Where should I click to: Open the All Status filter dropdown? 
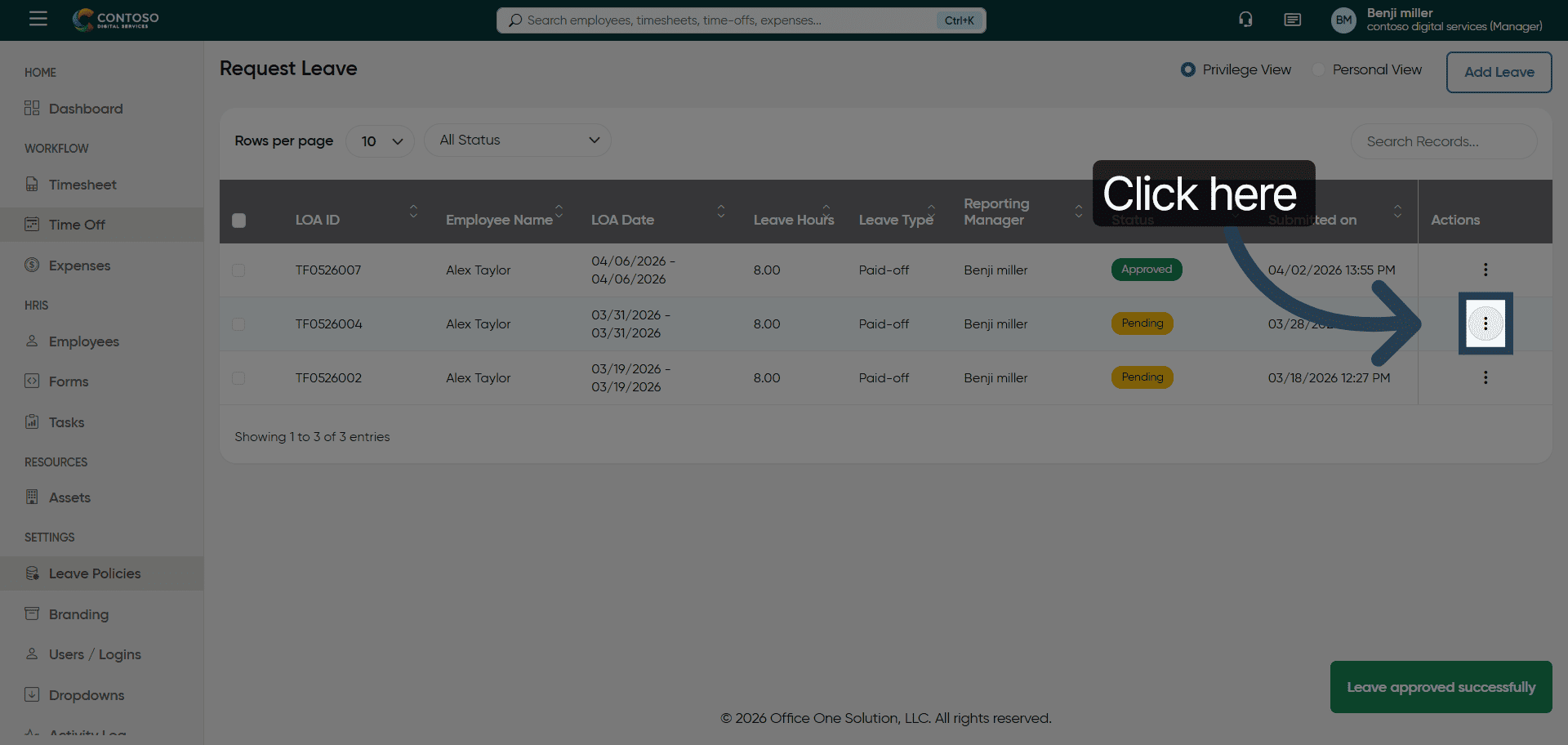(x=517, y=141)
